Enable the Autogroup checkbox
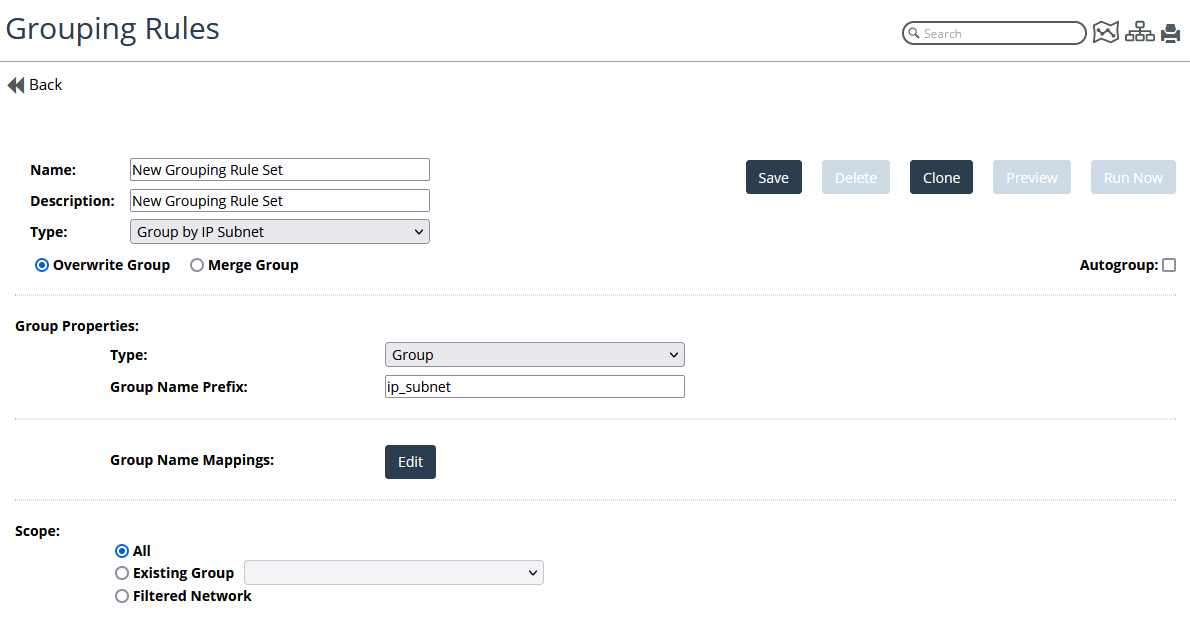Screen dimensions: 1190x627 point(1169,265)
